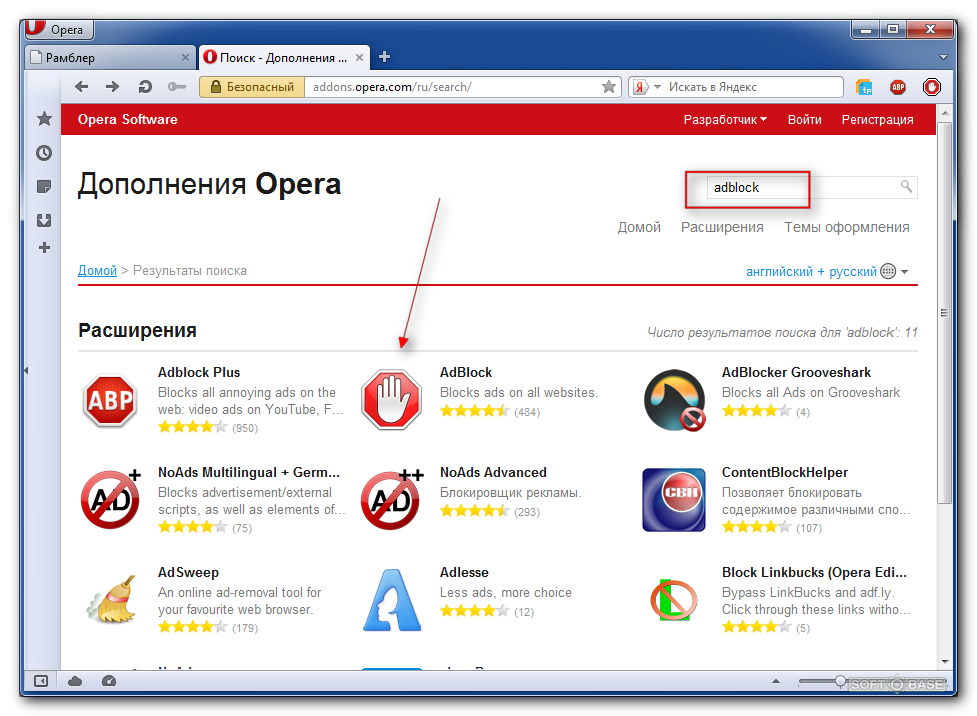
Task: Click the page vertical scrollbar thumb
Action: [945, 312]
